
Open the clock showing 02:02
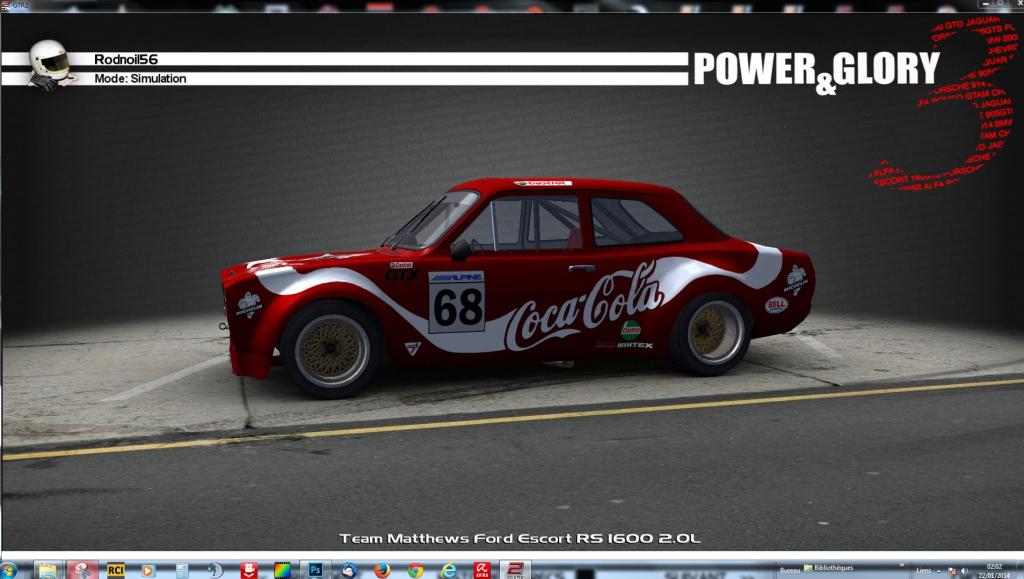pos(994,571)
